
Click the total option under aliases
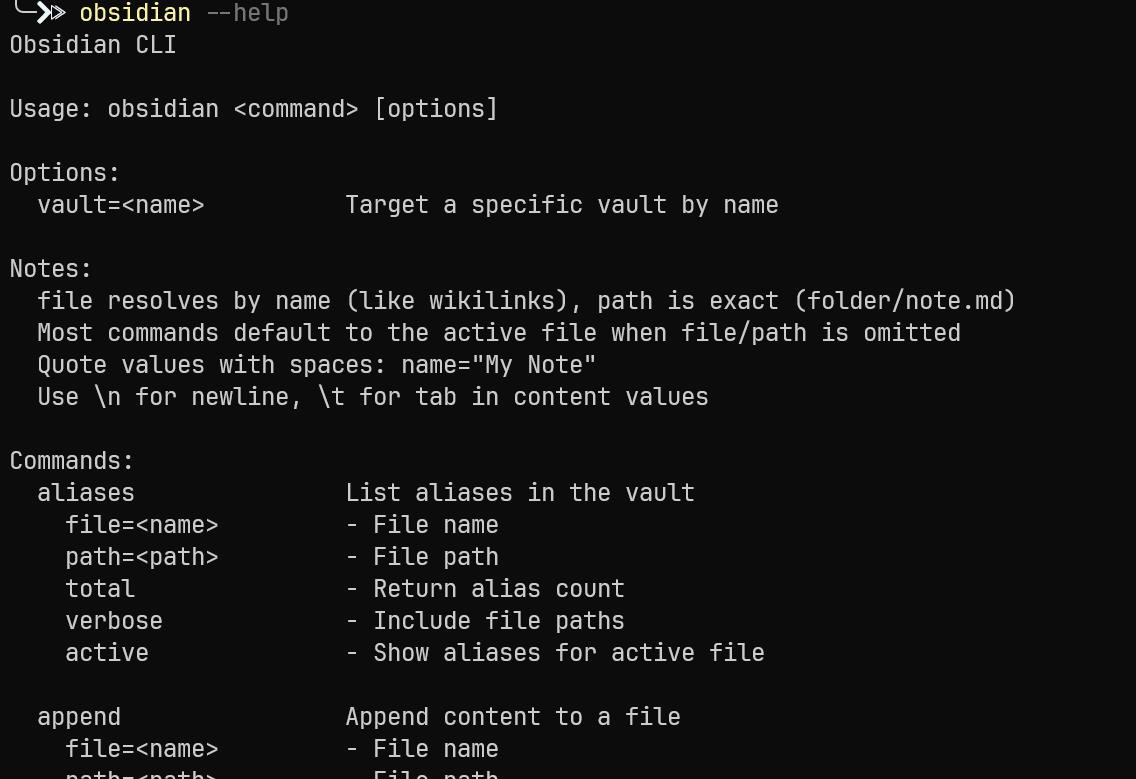coord(100,589)
